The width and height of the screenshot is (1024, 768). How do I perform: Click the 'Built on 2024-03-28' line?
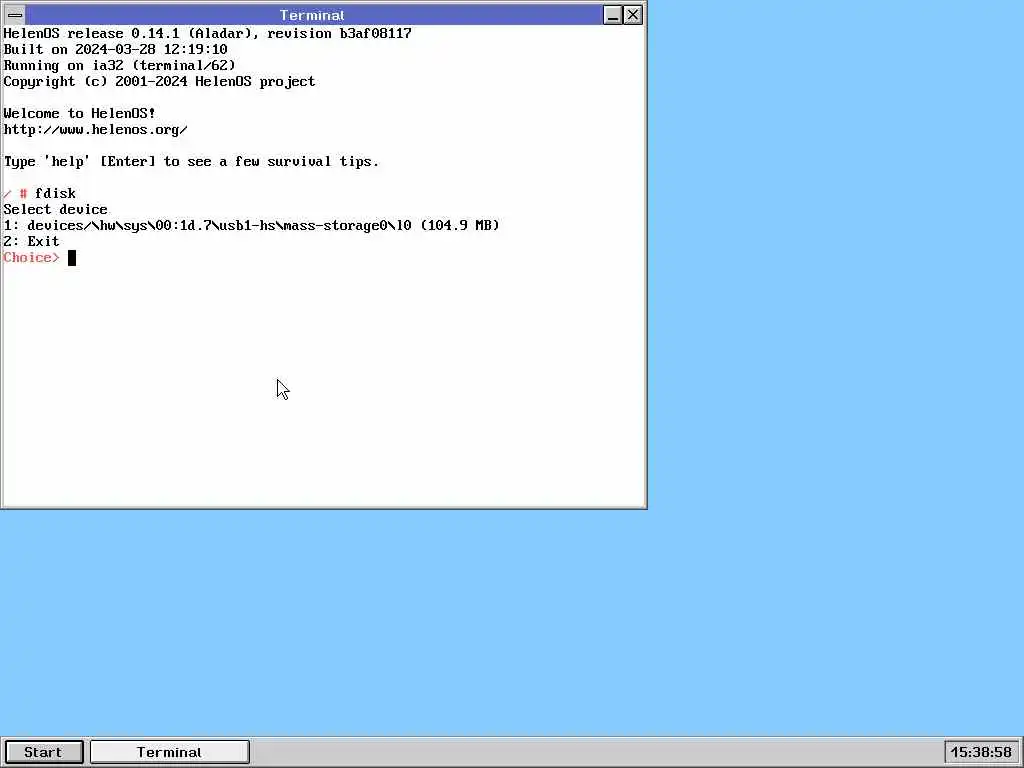[116, 49]
